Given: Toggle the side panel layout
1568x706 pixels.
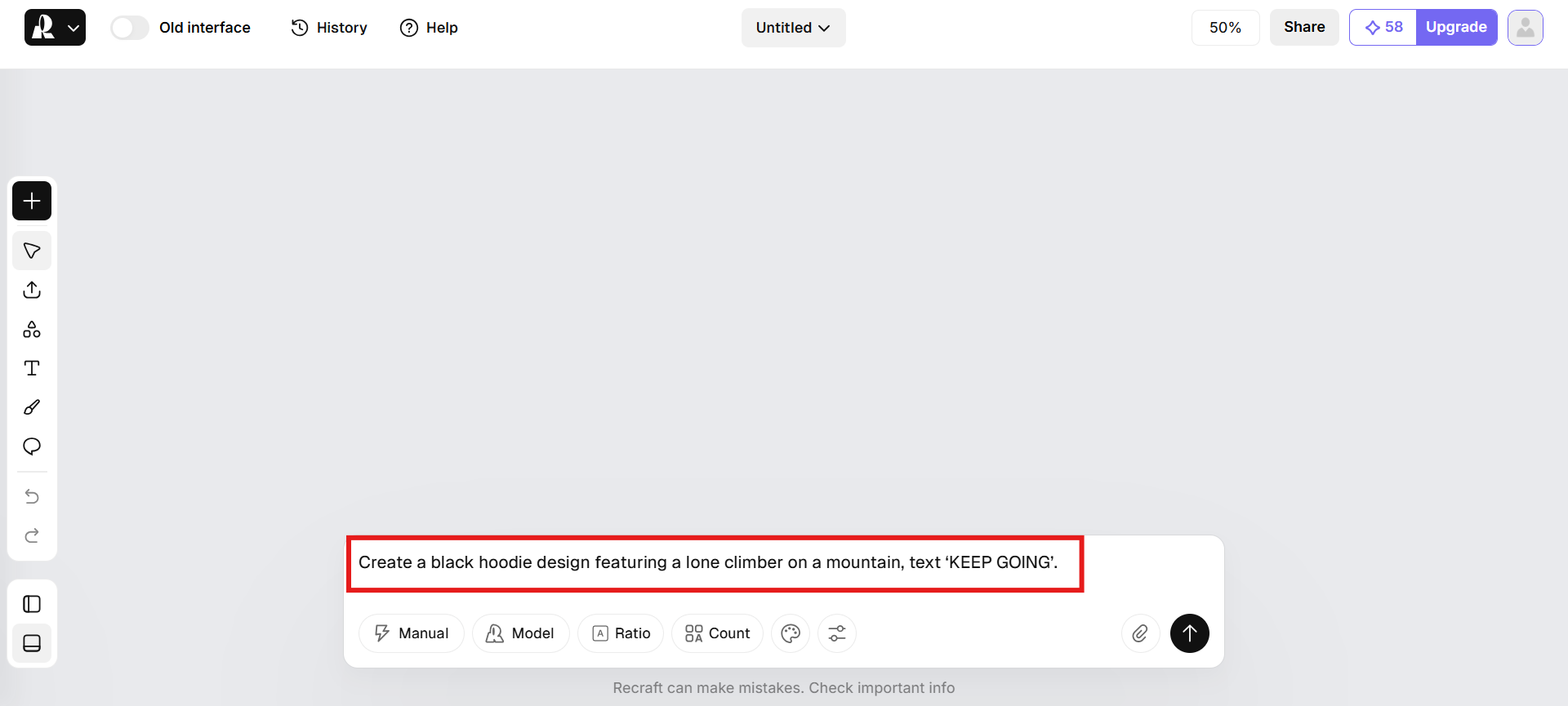Looking at the screenshot, I should click(32, 604).
